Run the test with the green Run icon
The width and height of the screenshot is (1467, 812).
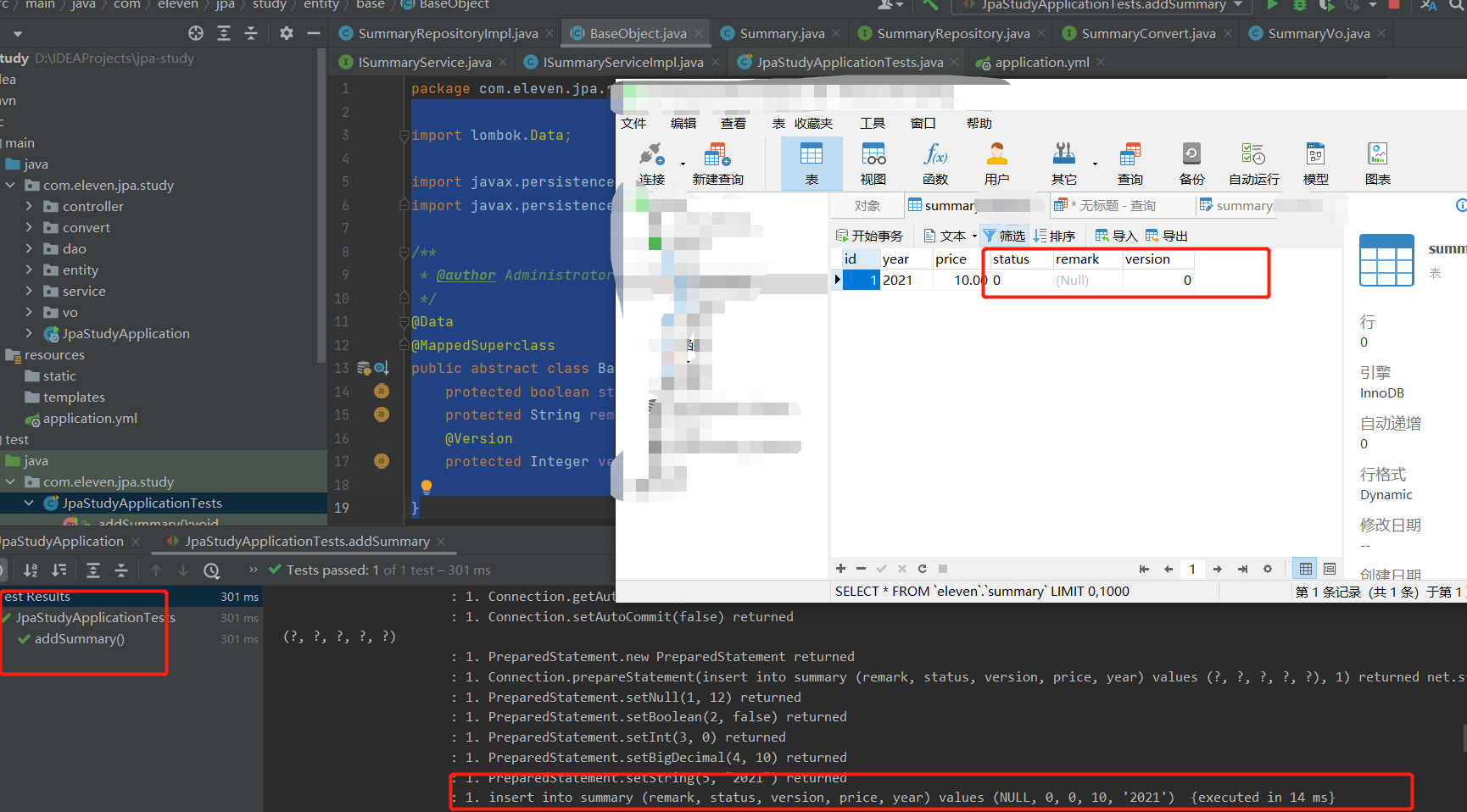(x=1272, y=6)
